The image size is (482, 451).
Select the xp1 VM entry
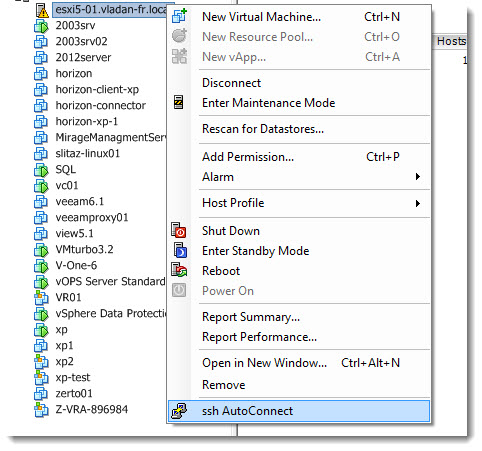(x=64, y=345)
